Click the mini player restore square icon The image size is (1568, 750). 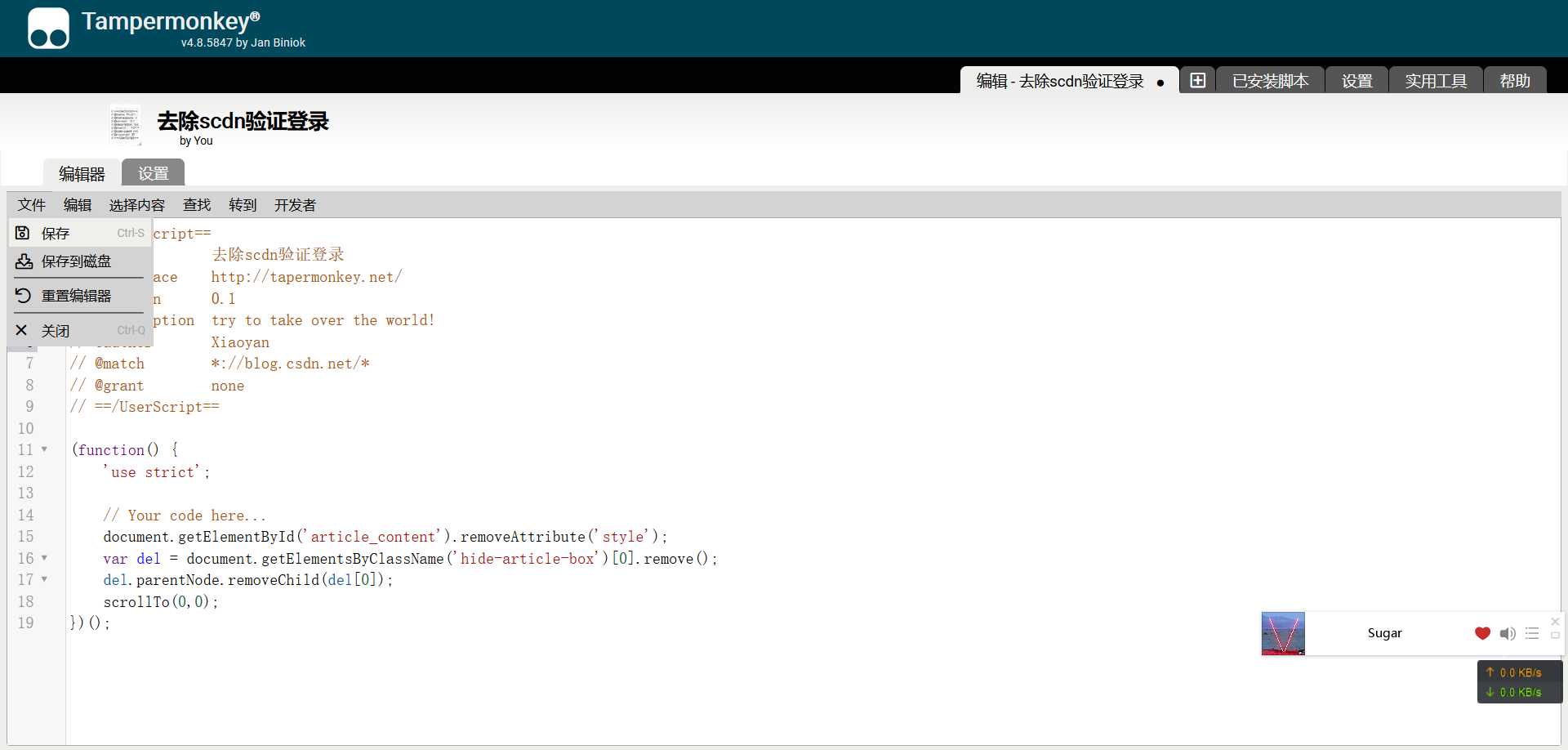[1555, 636]
